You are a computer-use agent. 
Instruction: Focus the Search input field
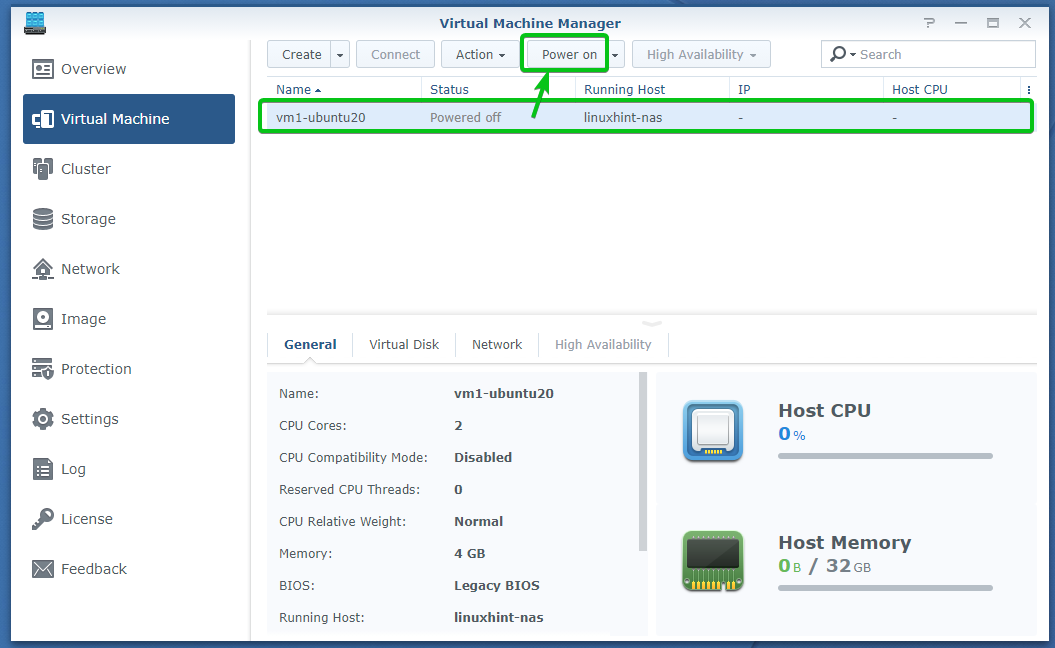point(940,55)
